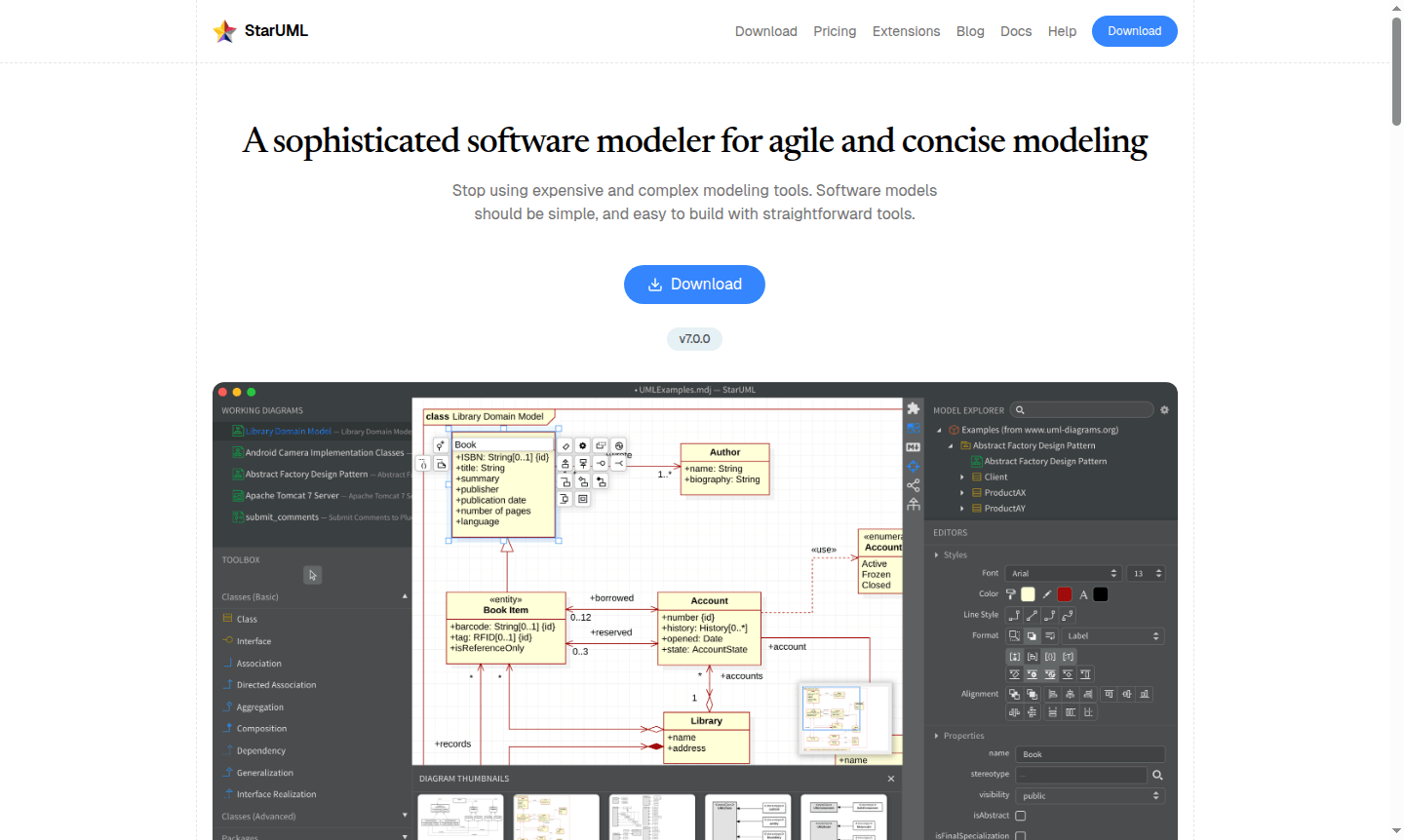Open Model Explorer settings via the gear icon
The image size is (1404, 840).
[1164, 409]
